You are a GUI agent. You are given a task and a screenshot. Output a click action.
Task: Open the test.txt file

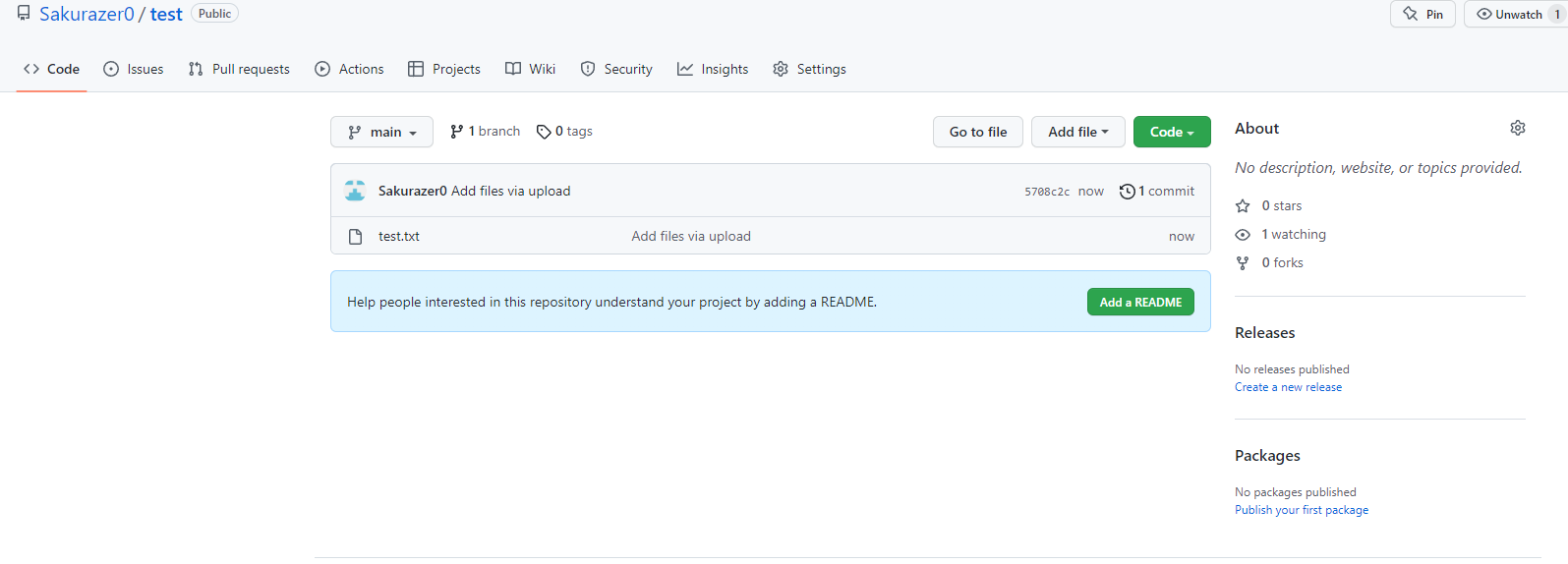pyautogui.click(x=399, y=237)
